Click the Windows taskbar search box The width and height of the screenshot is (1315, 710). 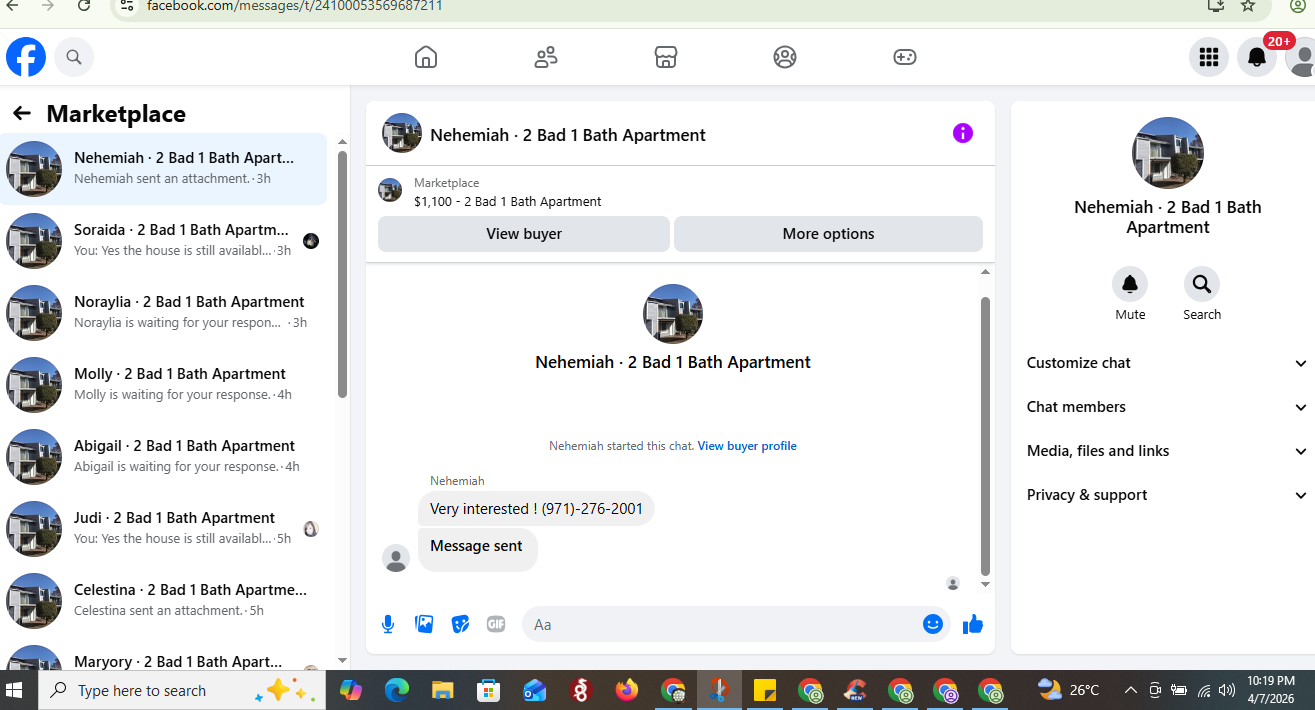182,690
